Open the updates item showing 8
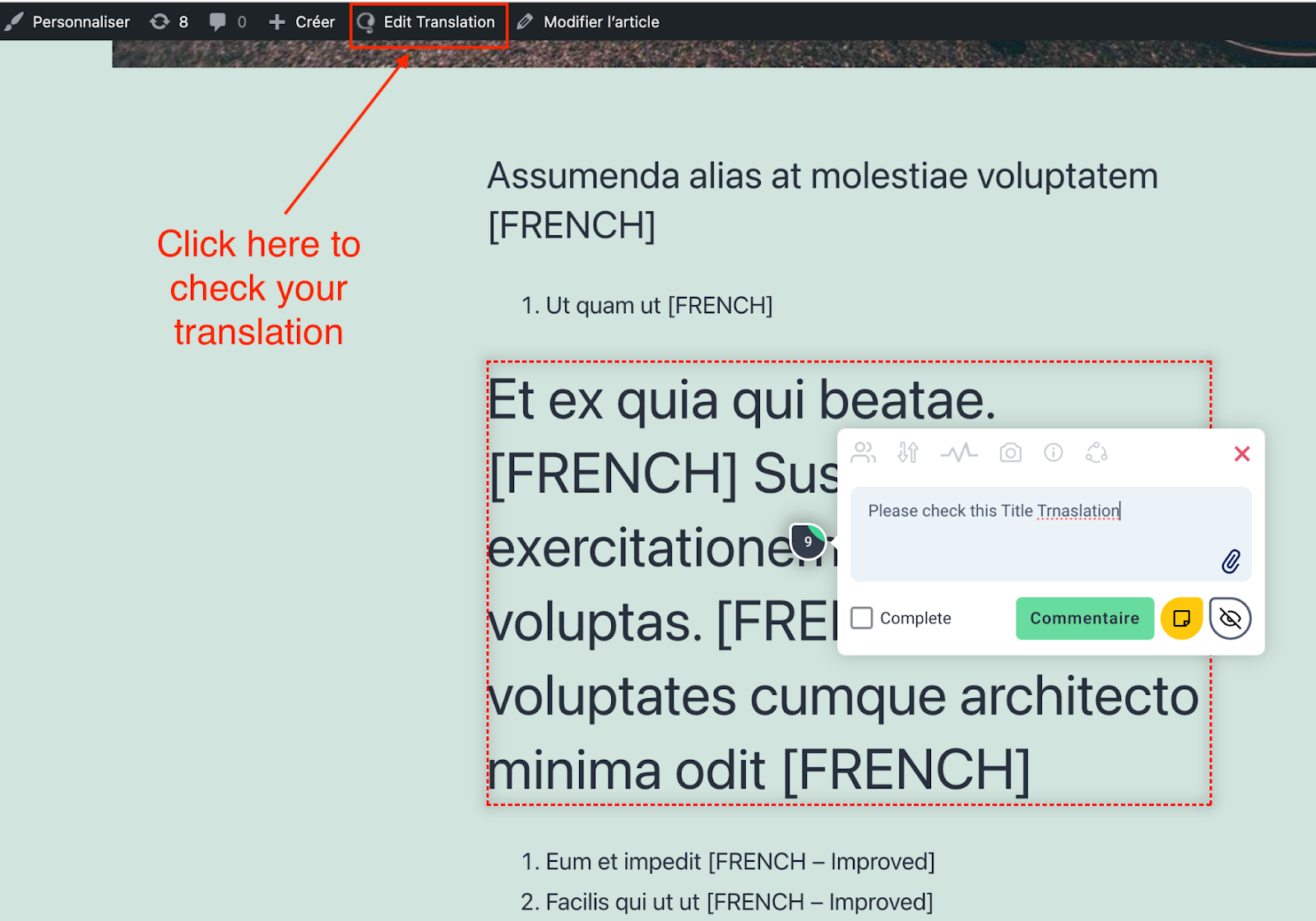 click(169, 22)
